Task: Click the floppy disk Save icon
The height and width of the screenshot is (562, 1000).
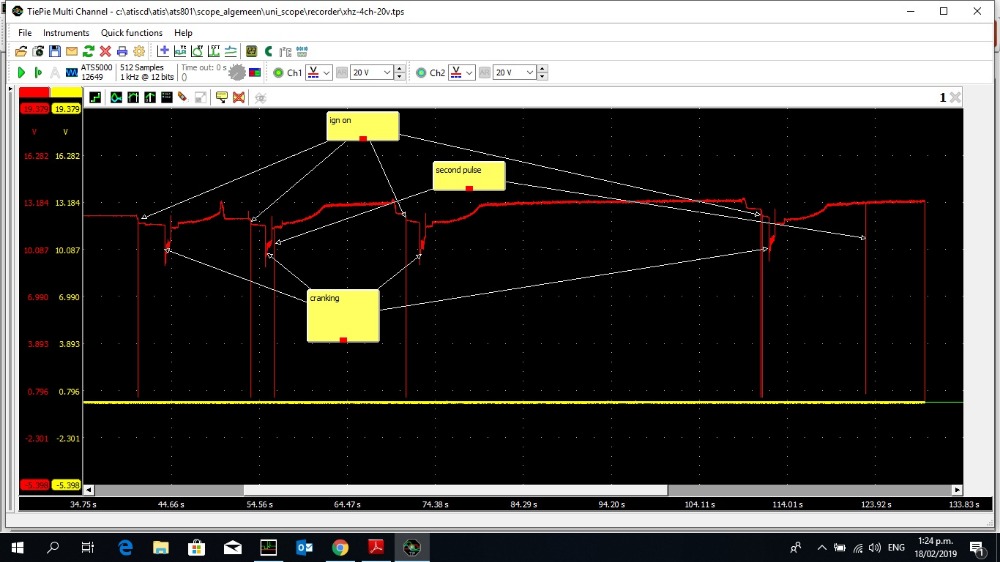Action: [x=56, y=51]
